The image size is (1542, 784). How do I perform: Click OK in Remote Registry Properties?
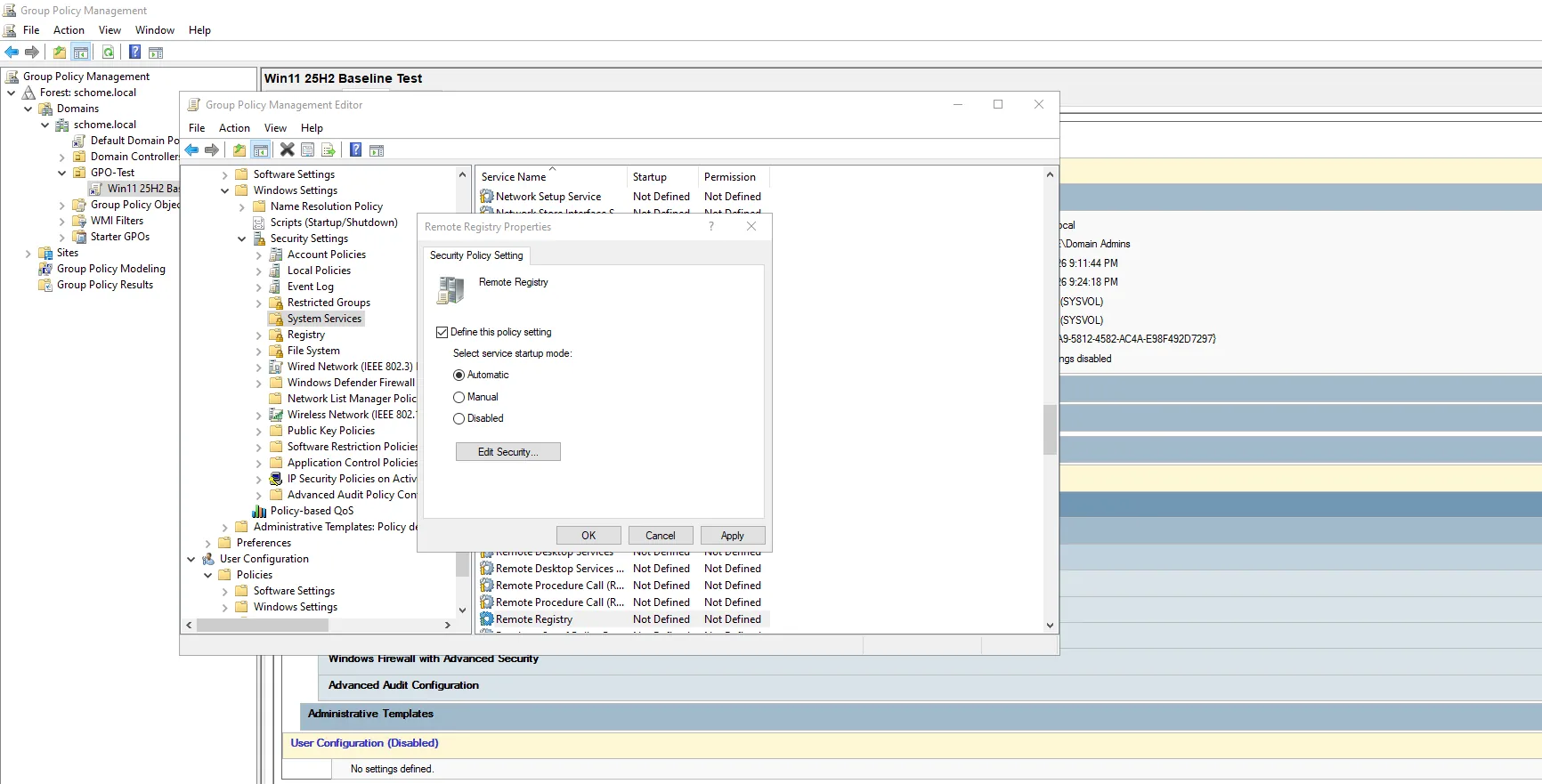(588, 535)
